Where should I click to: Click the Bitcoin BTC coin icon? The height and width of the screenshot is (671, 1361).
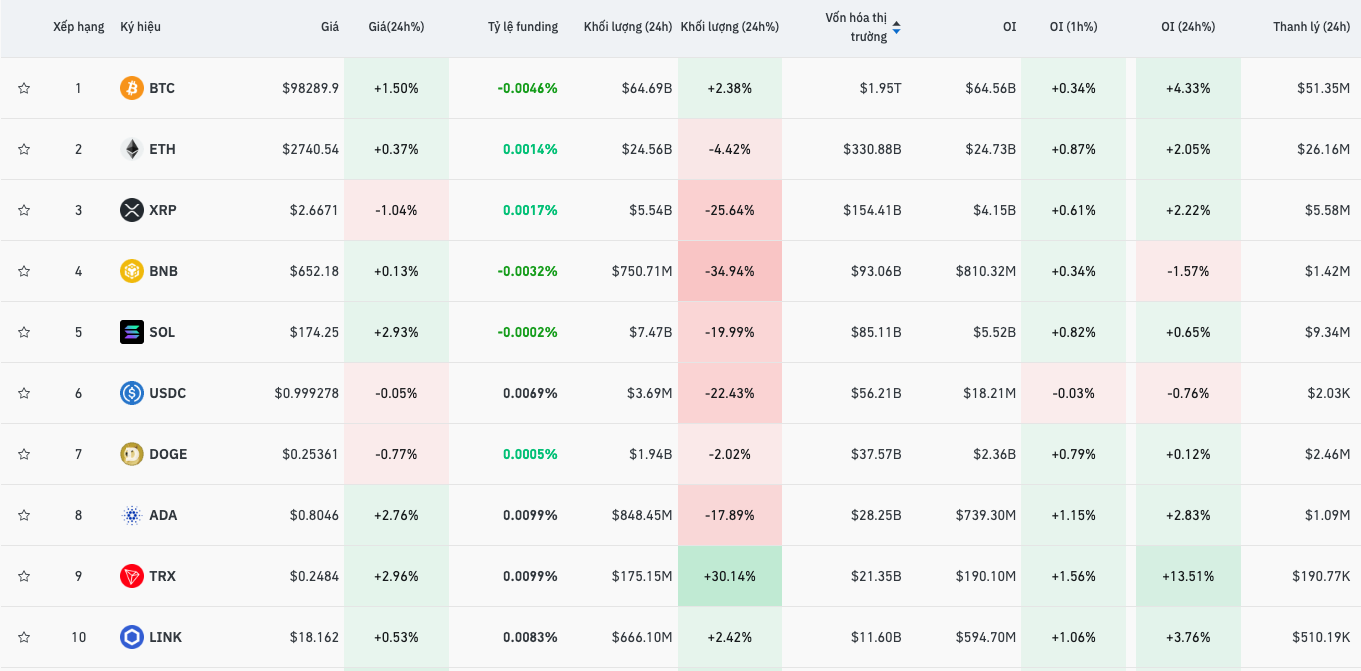(x=132, y=89)
